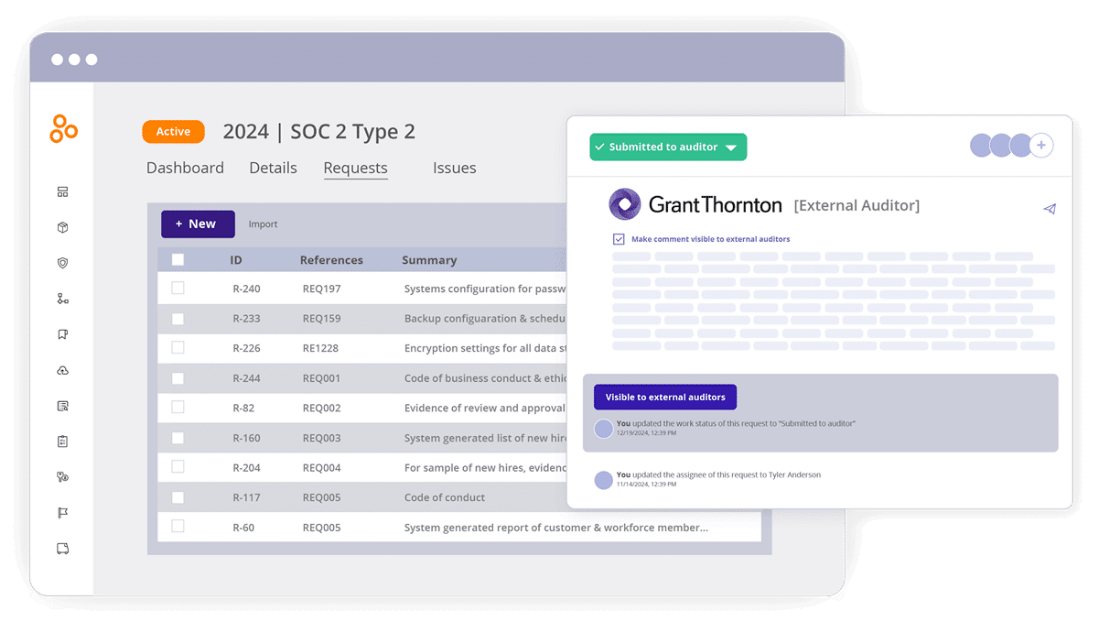Open the Details tab

click(273, 168)
